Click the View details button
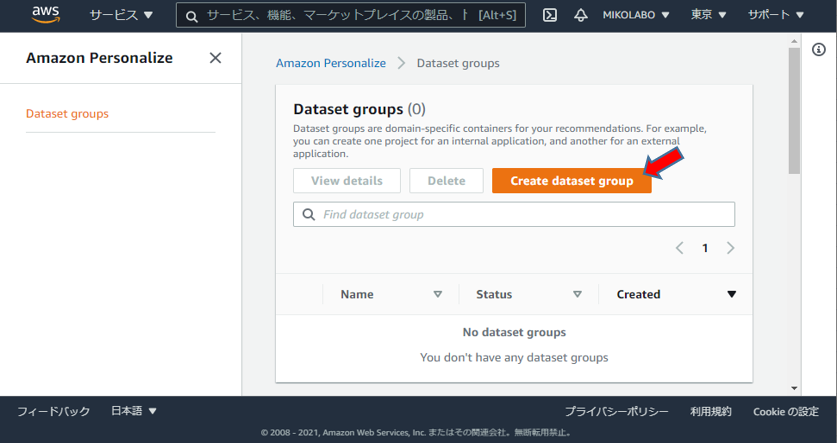The width and height of the screenshot is (838, 444). click(x=347, y=181)
